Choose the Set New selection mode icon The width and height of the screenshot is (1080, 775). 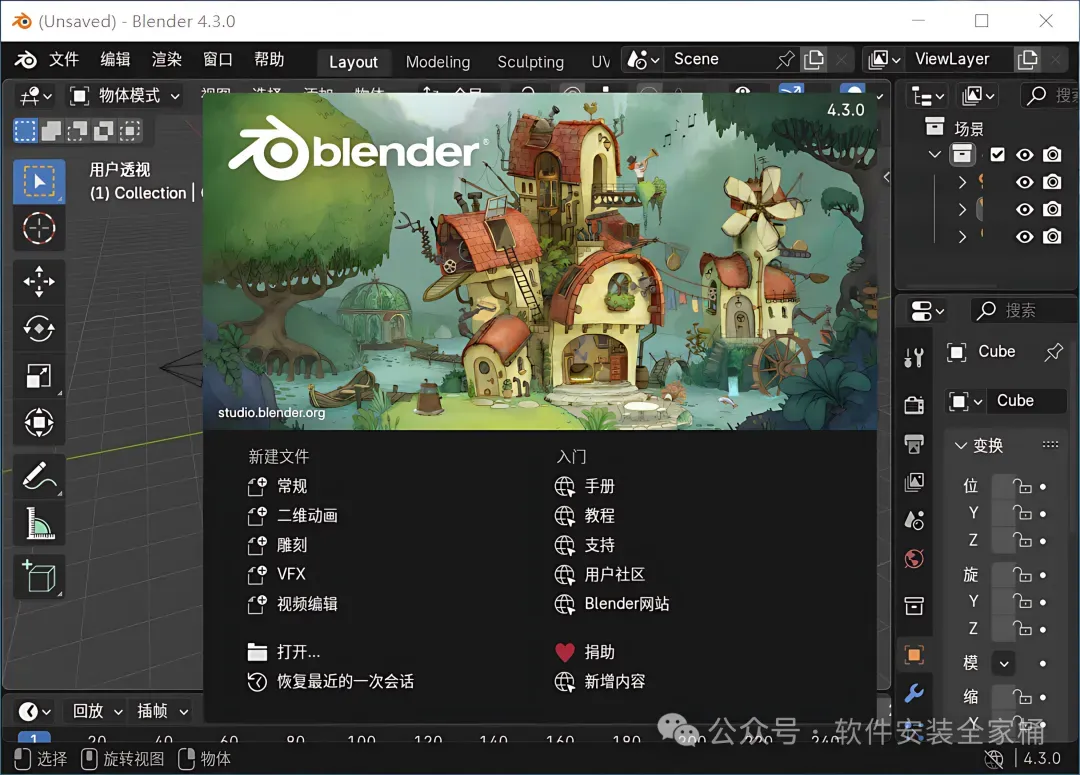coord(25,130)
